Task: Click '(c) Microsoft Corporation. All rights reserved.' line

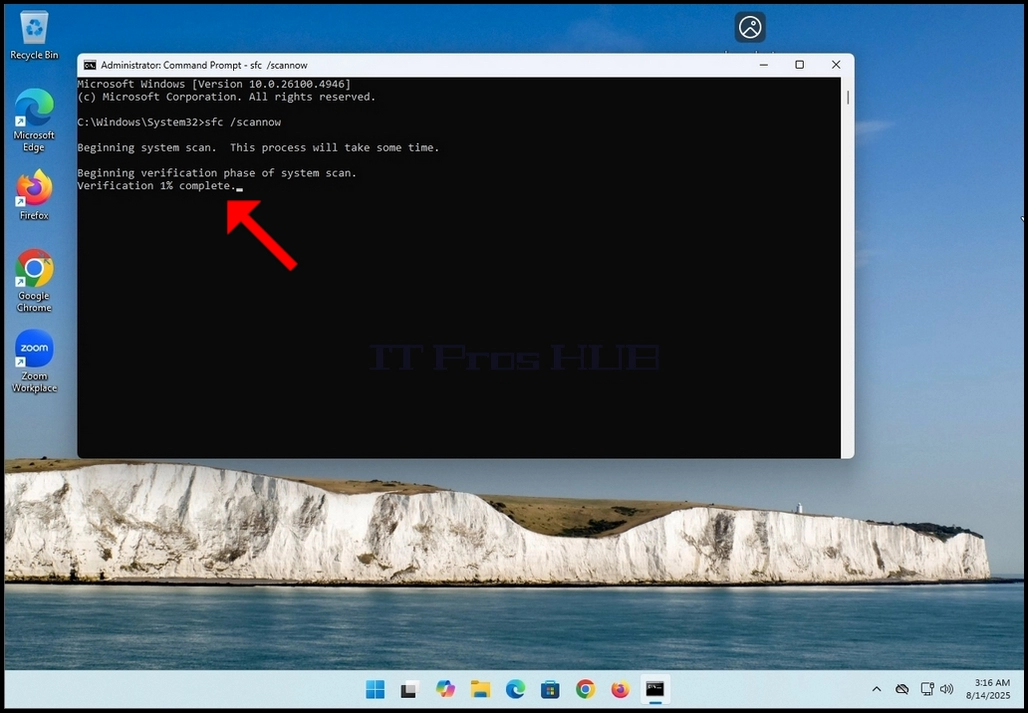Action: coord(227,97)
